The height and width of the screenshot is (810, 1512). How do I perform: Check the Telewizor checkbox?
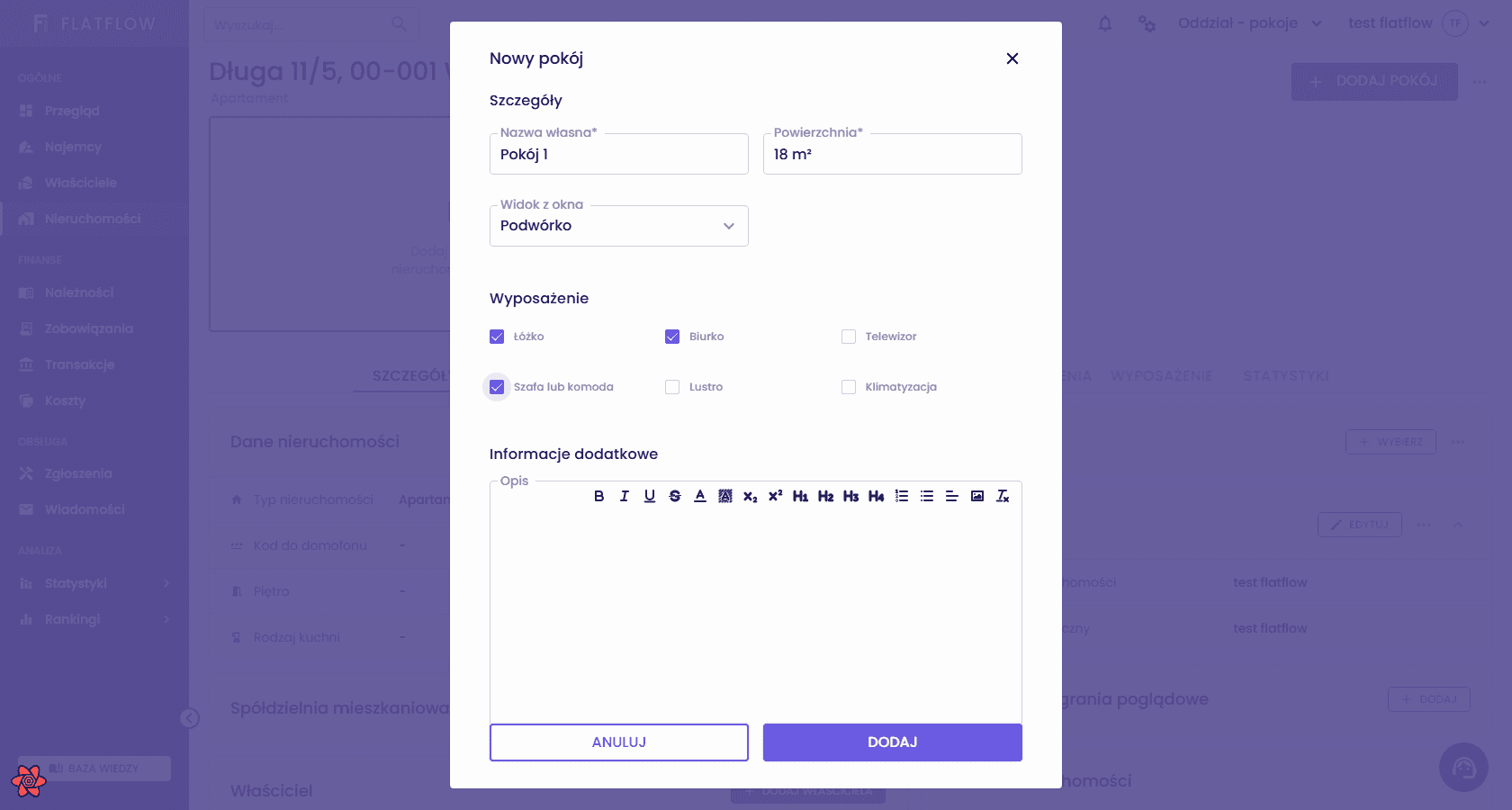coord(849,337)
